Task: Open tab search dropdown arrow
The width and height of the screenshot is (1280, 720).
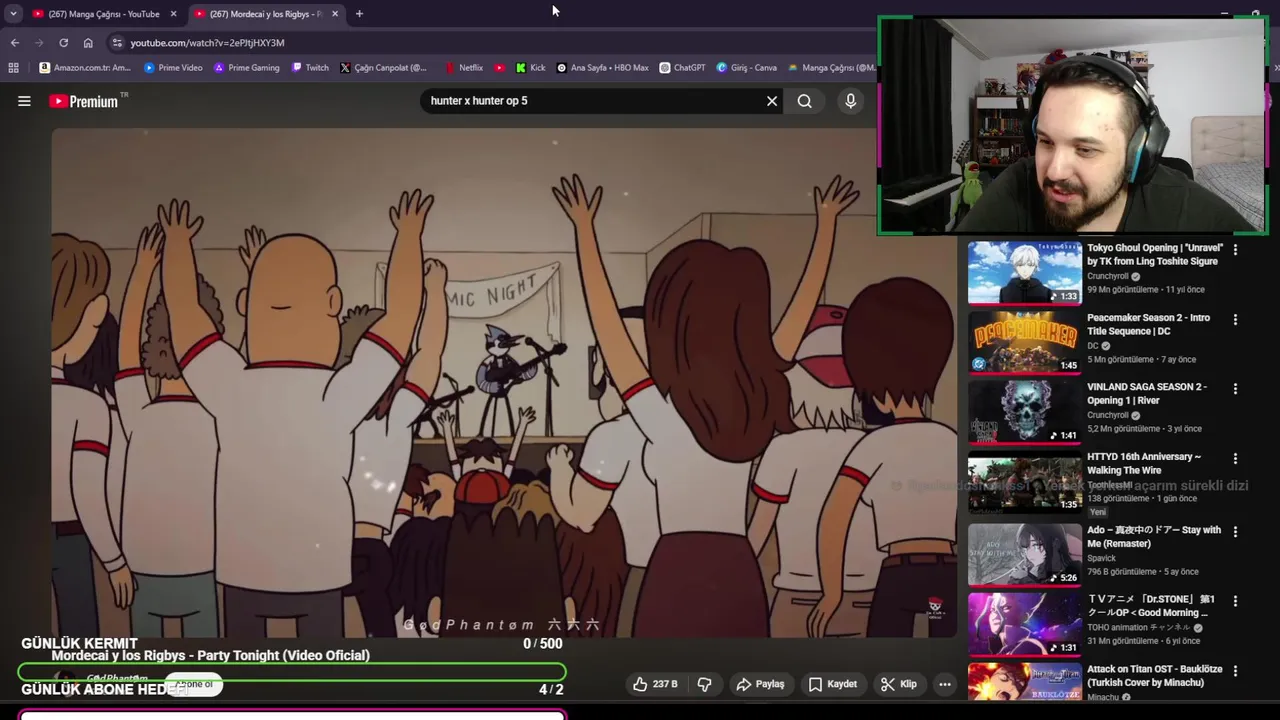Action: pyautogui.click(x=13, y=14)
